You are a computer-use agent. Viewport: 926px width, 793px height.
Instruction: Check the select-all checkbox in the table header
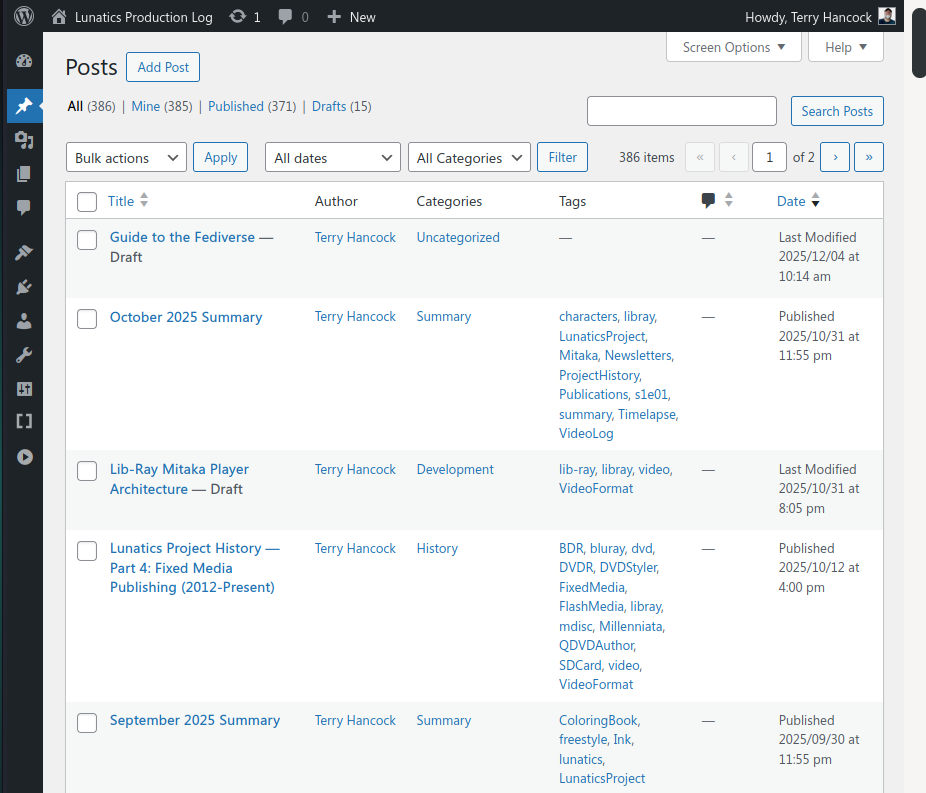click(87, 202)
